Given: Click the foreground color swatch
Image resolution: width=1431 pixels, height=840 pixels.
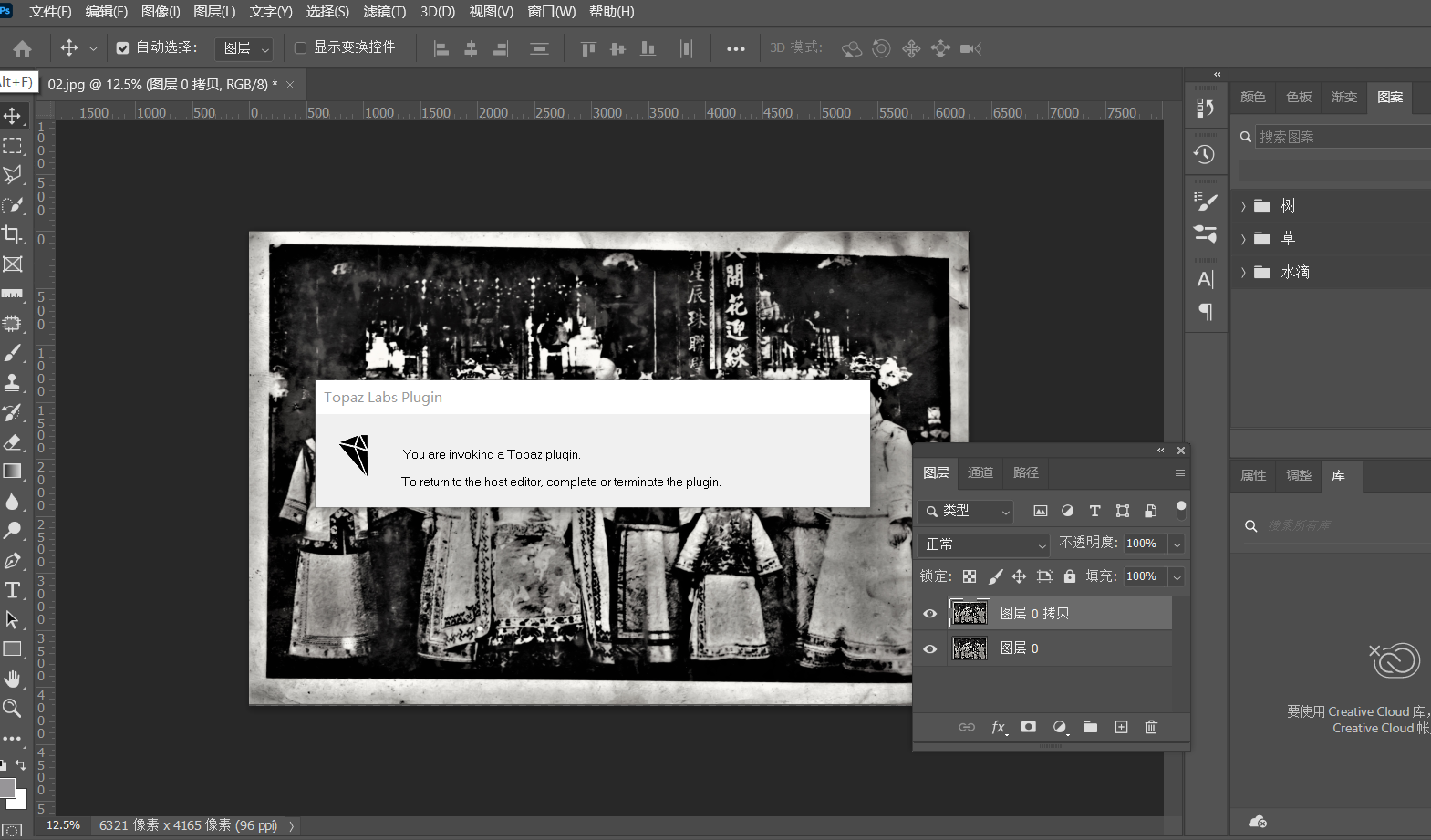Looking at the screenshot, I should coord(6,787).
